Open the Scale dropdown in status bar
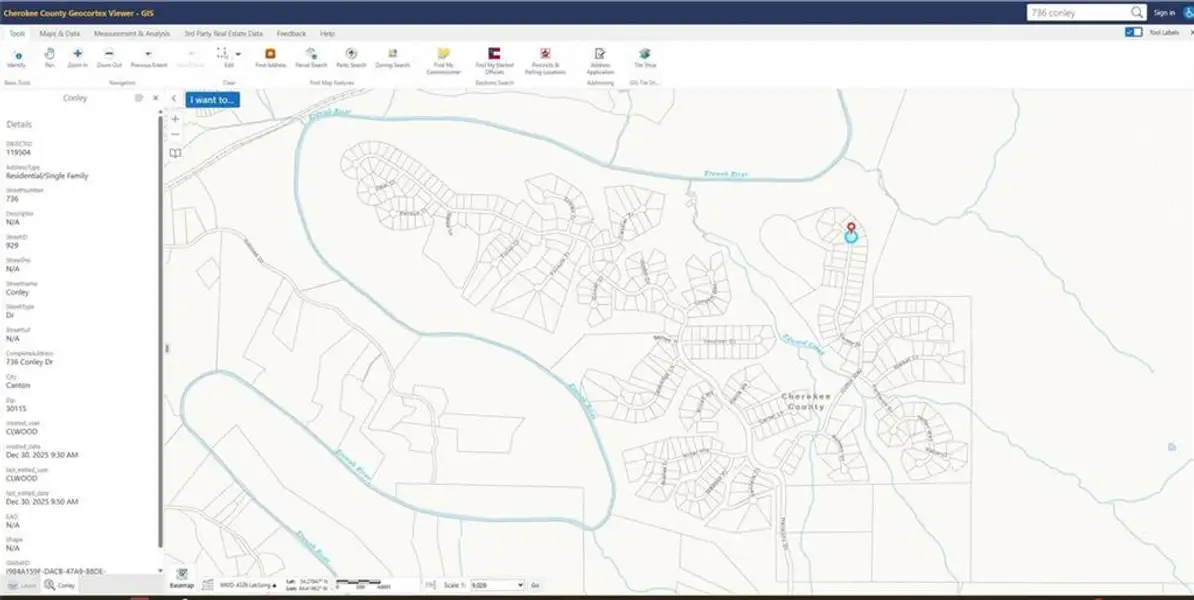The height and width of the screenshot is (600, 1194). click(x=497, y=585)
